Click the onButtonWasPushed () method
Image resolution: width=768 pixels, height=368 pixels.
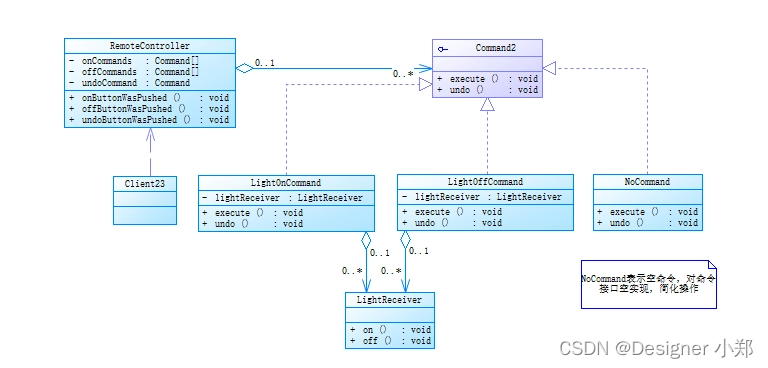tap(149, 98)
